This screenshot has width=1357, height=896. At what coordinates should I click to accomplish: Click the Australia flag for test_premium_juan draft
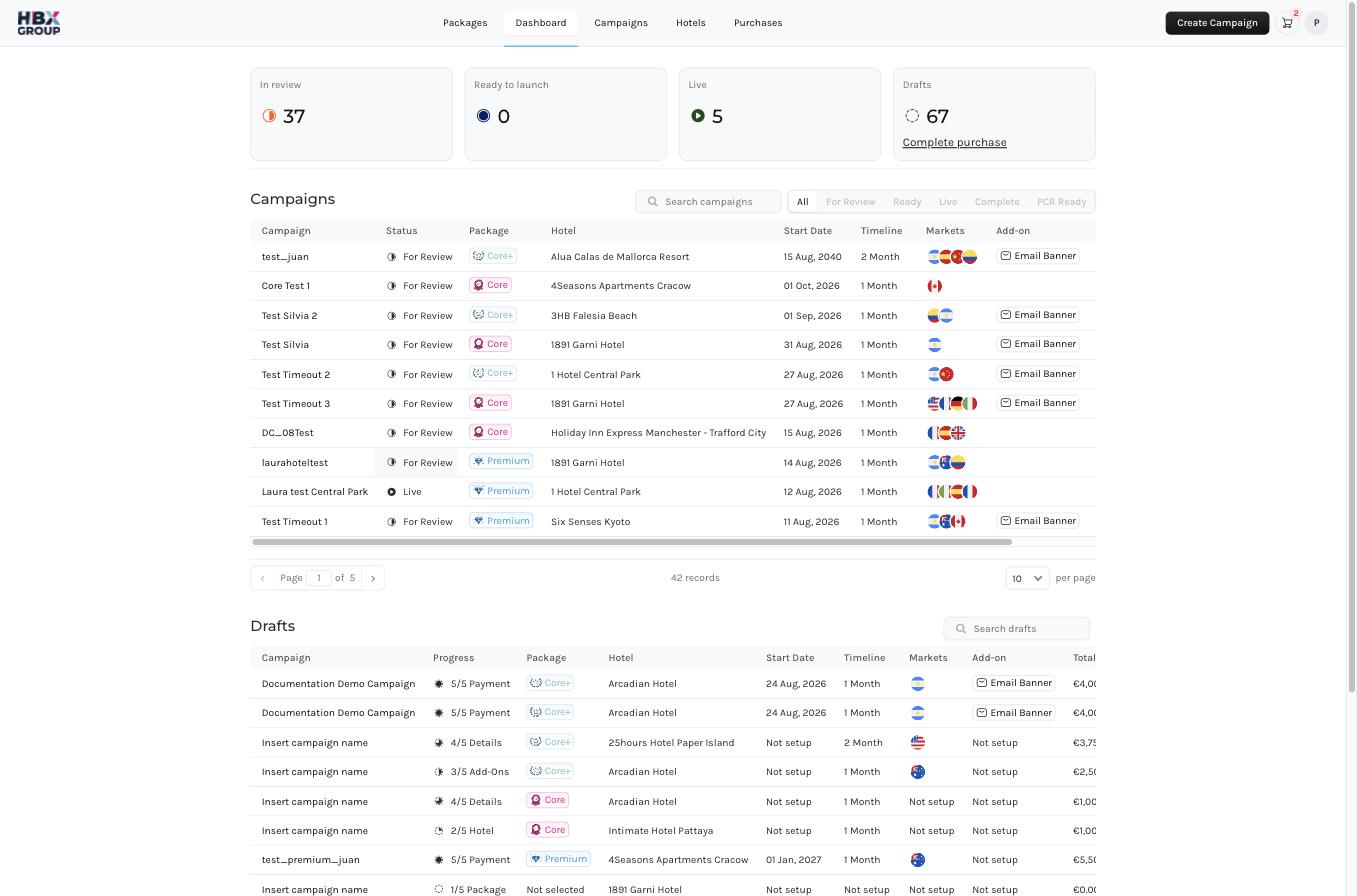[x=917, y=860]
